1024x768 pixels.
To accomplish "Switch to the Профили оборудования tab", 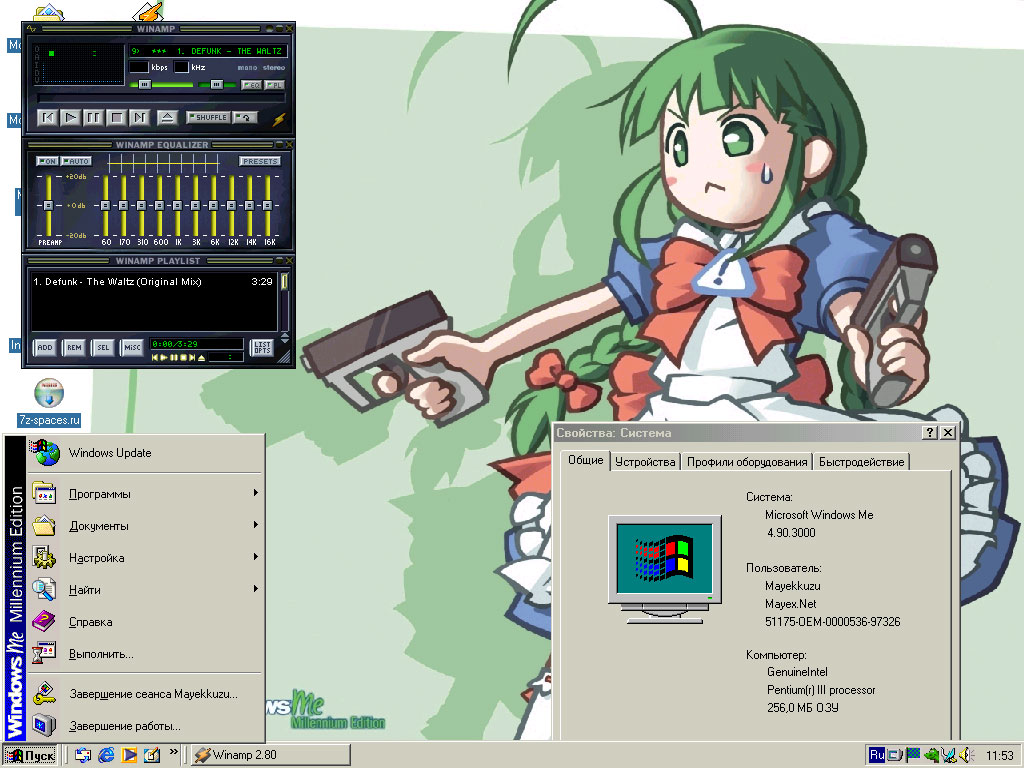I will 747,462.
